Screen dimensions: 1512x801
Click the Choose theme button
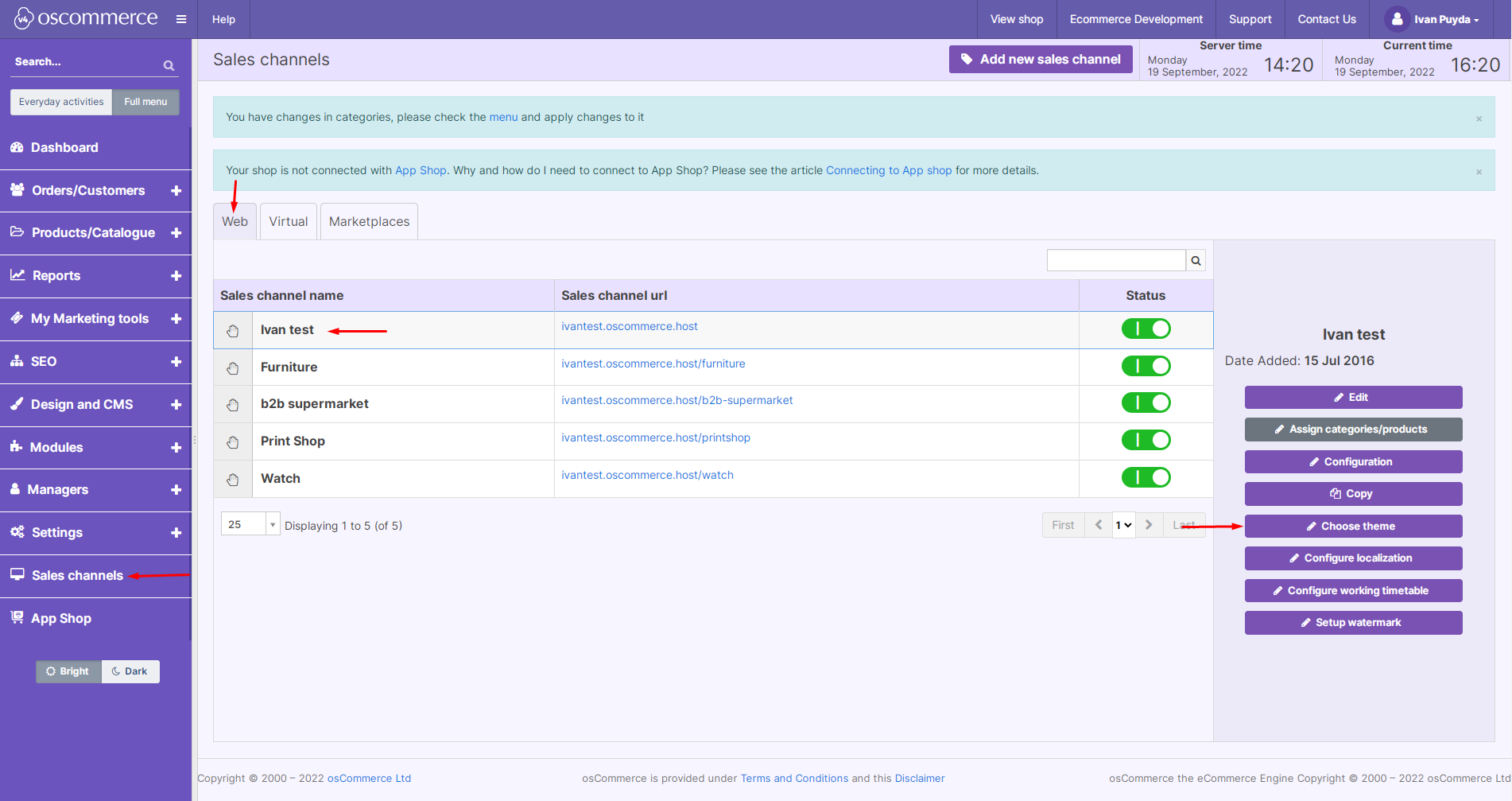point(1354,526)
